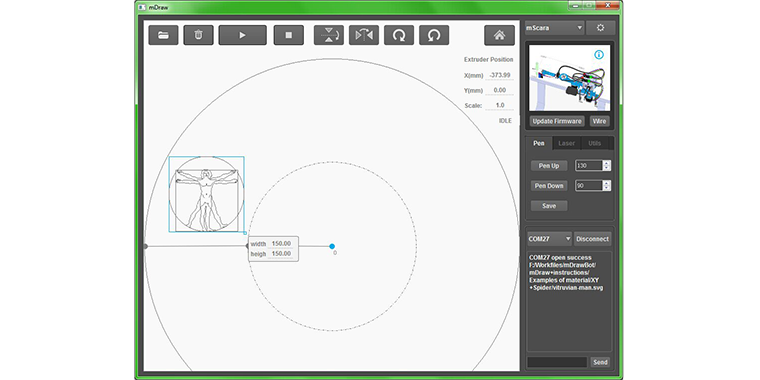Increase the Pen Up value with up arrow
This screenshot has height=380, width=760.
coord(607,163)
